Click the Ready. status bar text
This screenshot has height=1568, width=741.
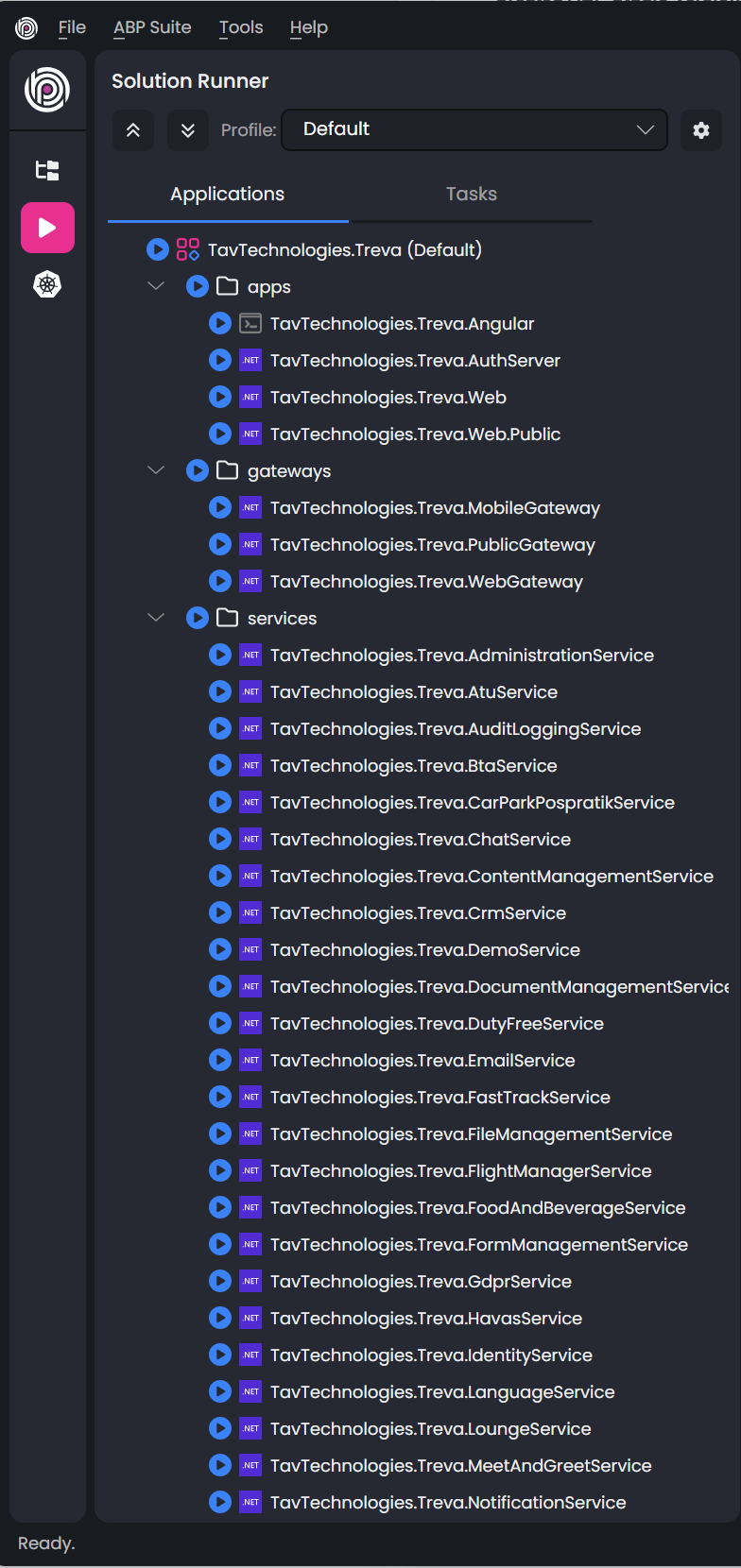tap(46, 1543)
